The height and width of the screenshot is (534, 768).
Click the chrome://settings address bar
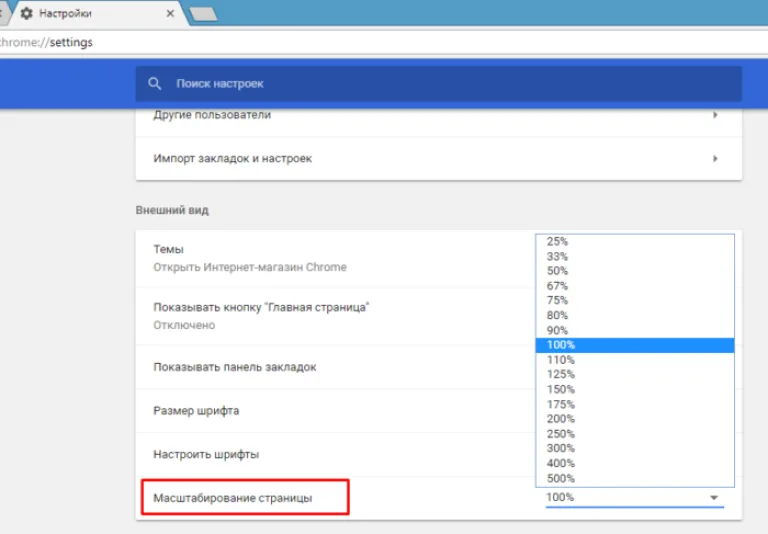click(x=384, y=42)
